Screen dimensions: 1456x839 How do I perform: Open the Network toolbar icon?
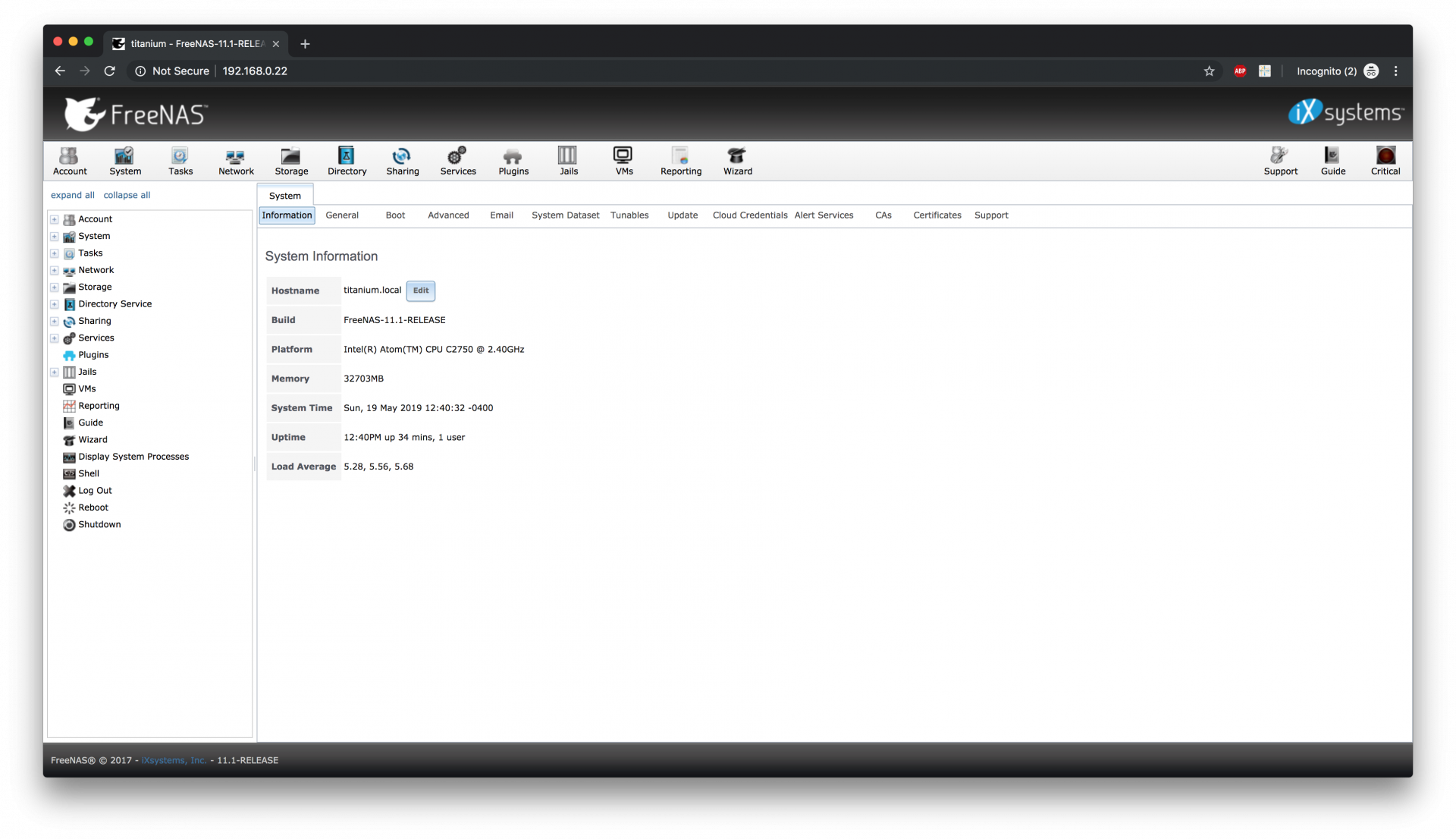236,161
